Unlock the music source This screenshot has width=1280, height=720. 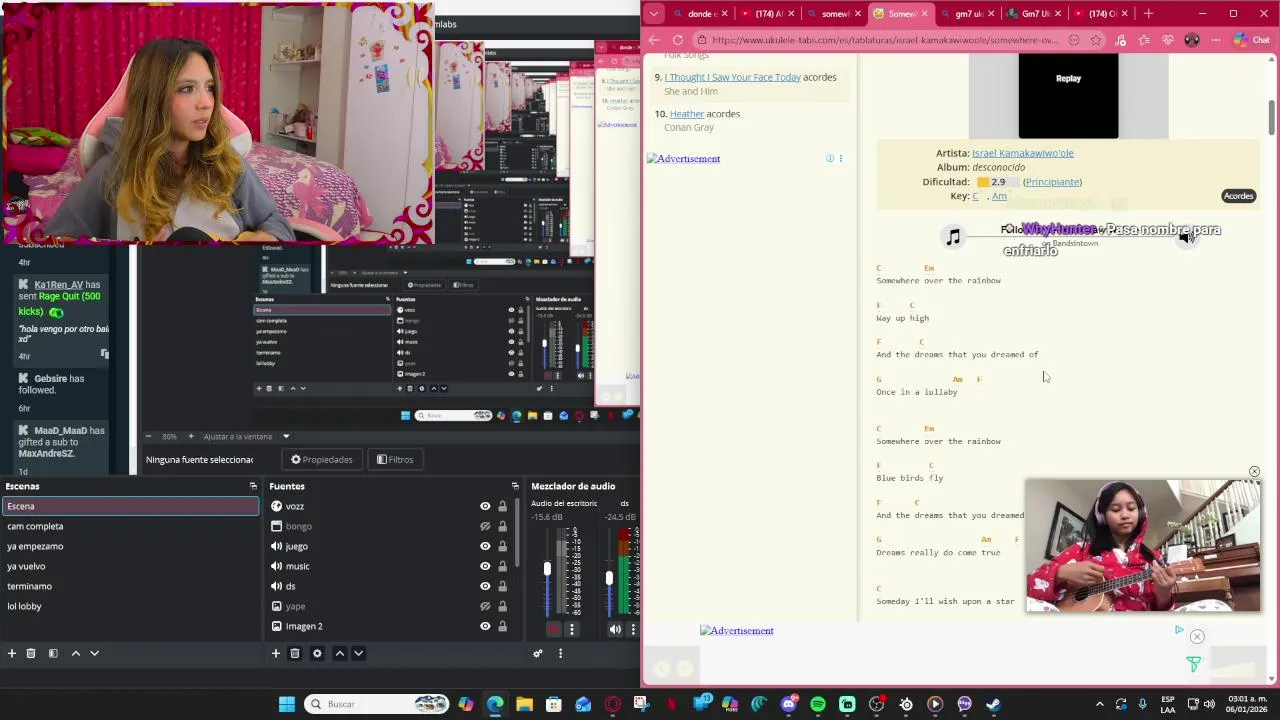click(x=502, y=566)
